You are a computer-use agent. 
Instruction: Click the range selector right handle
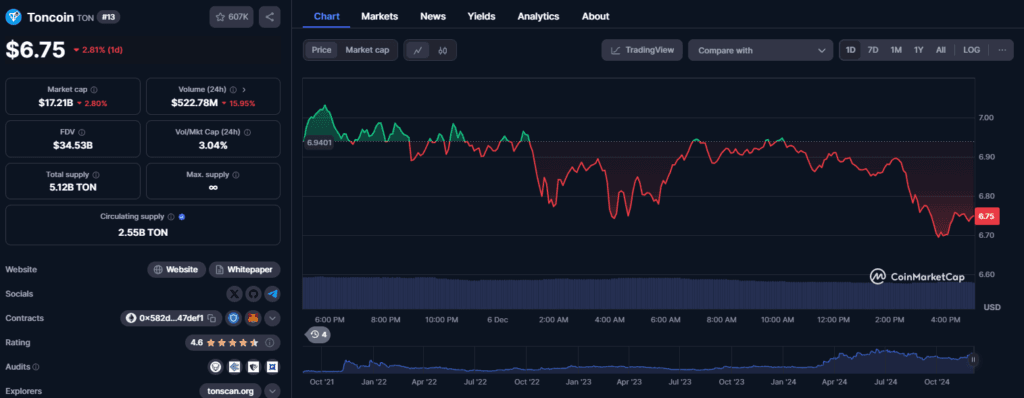(973, 359)
